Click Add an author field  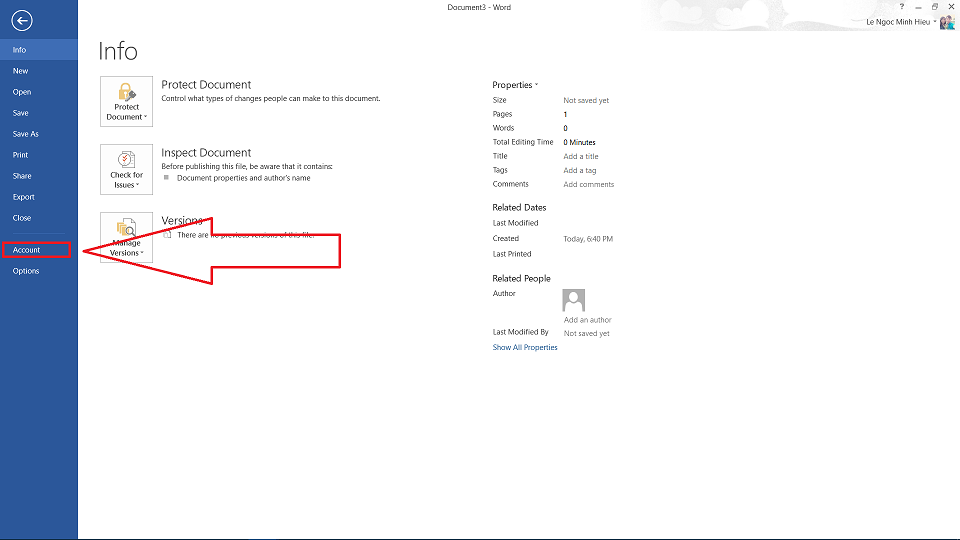click(587, 320)
